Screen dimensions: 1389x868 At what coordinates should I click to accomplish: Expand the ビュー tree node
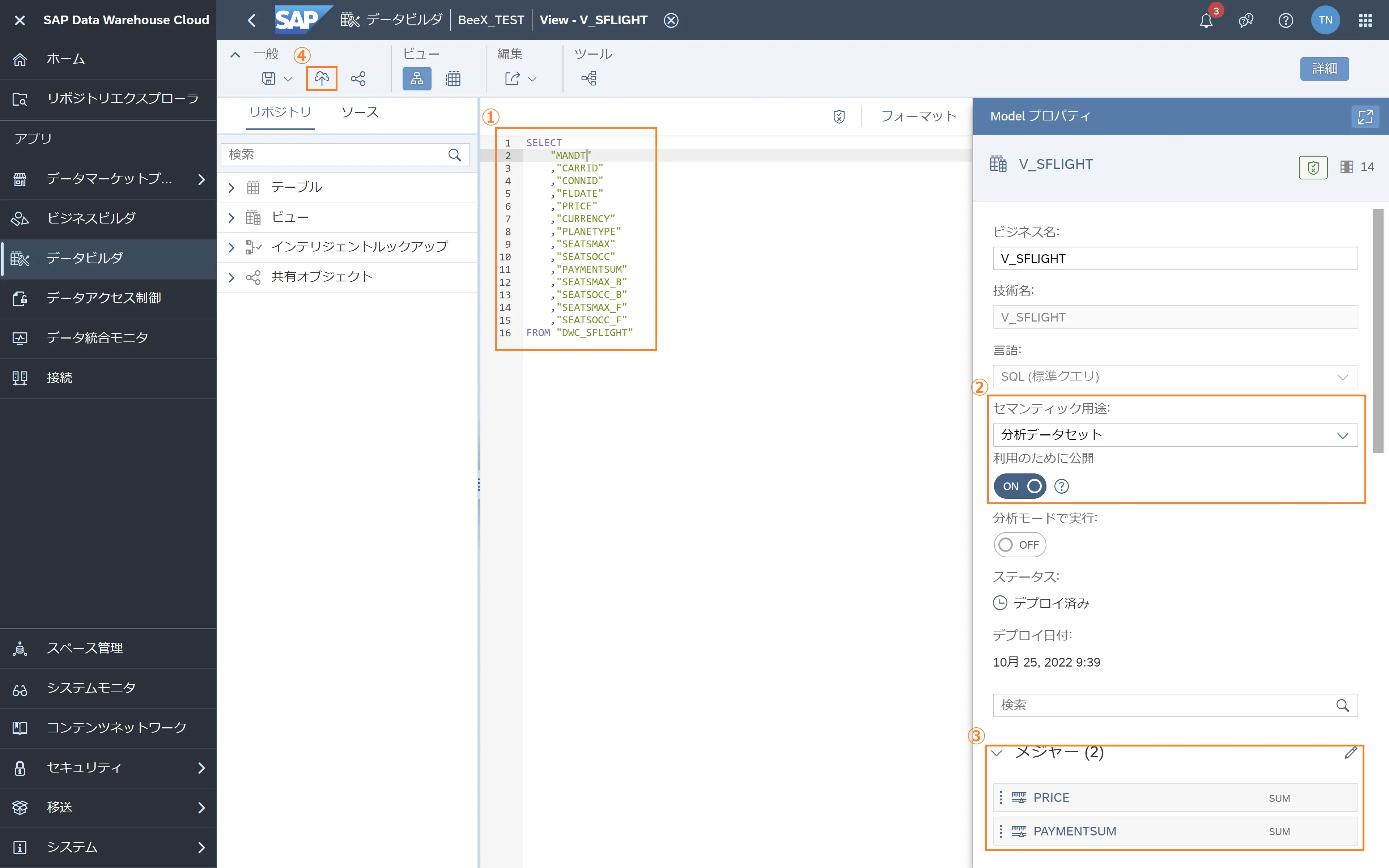point(231,218)
